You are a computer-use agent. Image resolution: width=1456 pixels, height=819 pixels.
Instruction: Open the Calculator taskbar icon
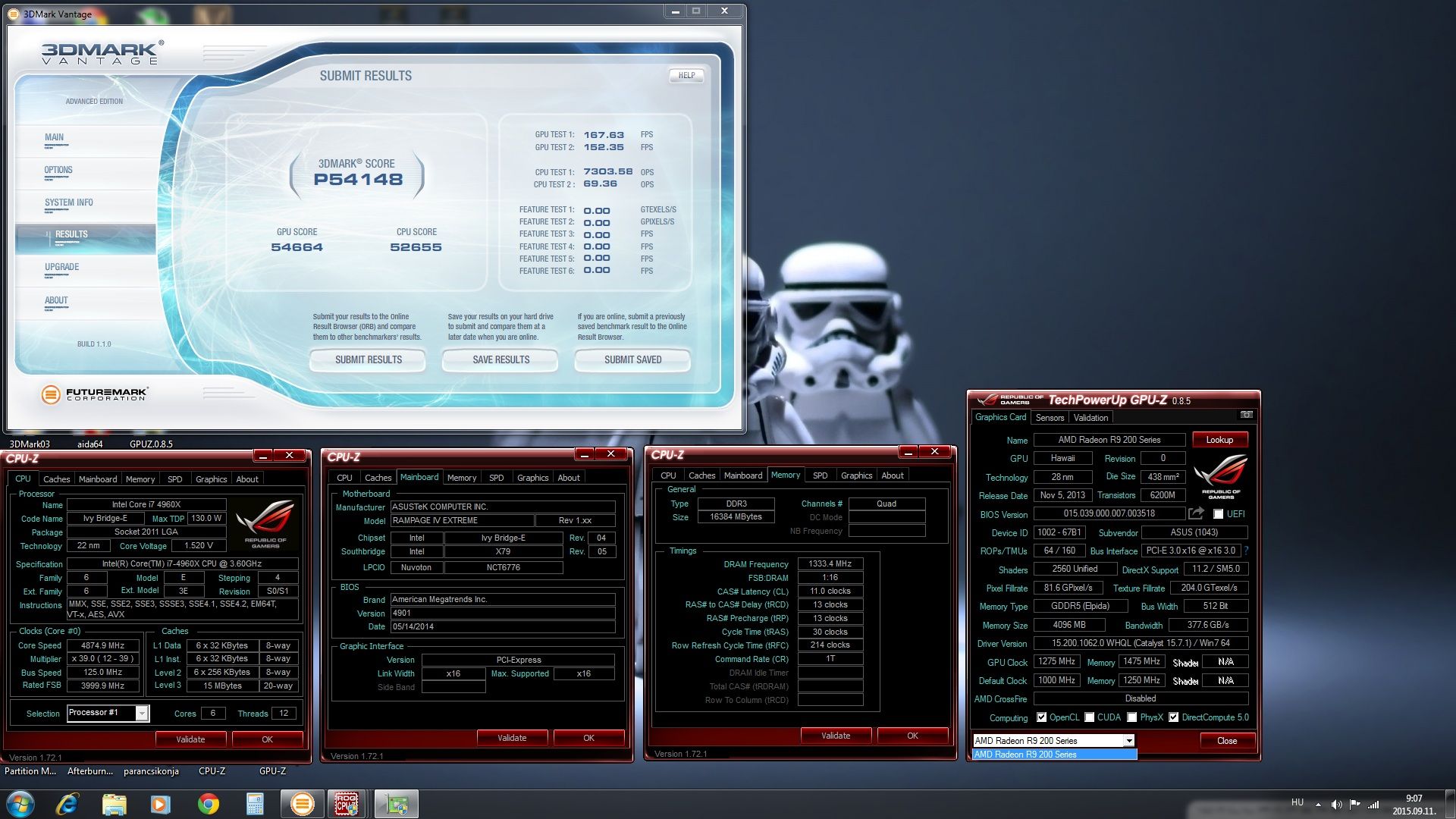click(255, 804)
